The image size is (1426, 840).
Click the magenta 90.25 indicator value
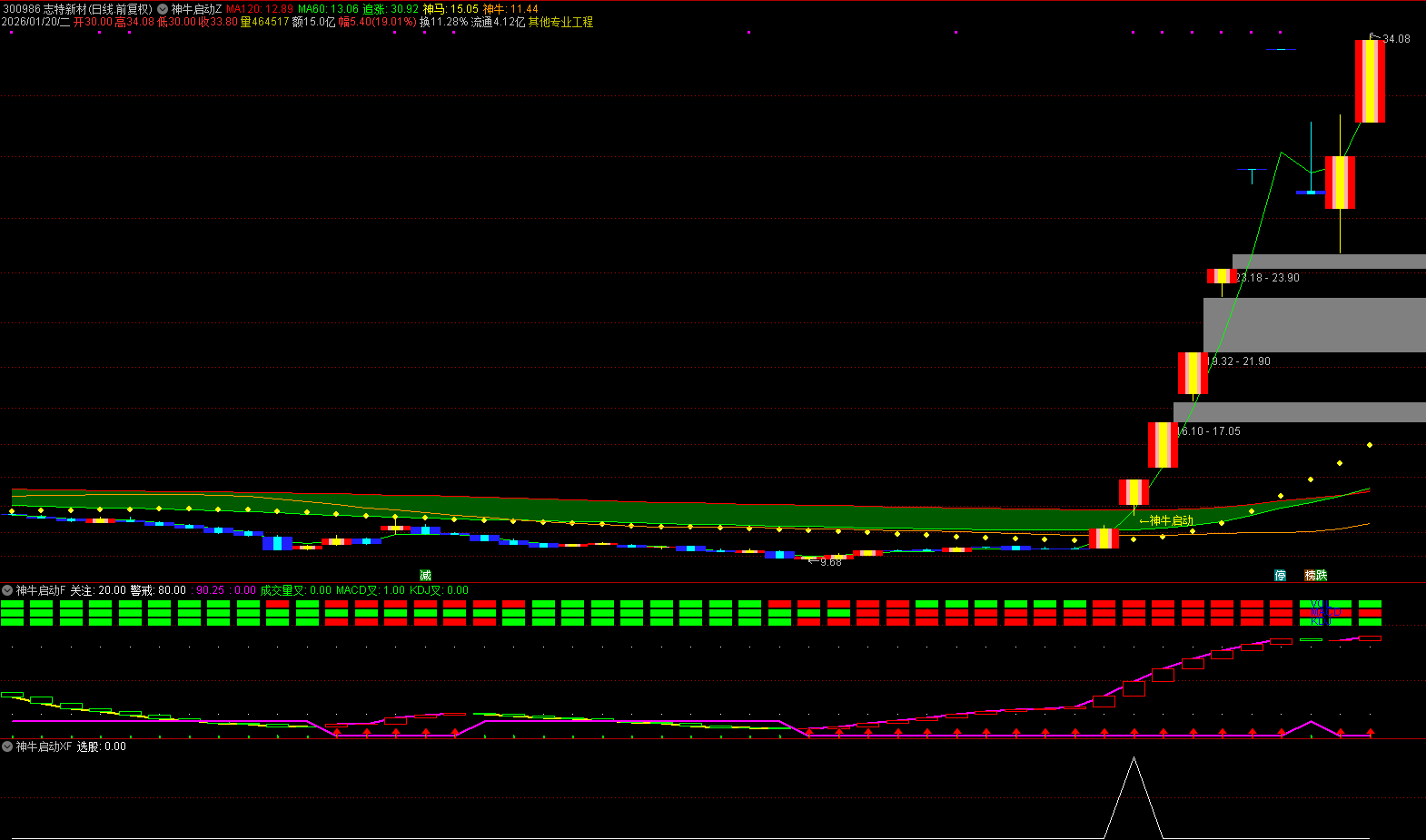pos(211,590)
